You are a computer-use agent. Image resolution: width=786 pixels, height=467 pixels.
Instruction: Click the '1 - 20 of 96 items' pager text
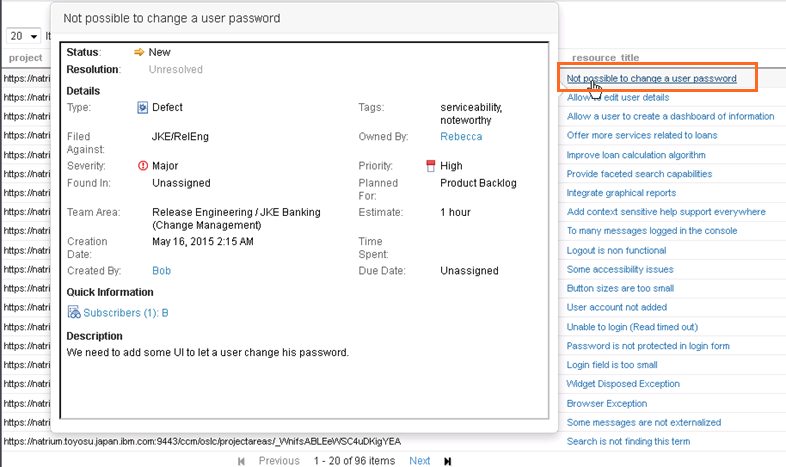354,460
